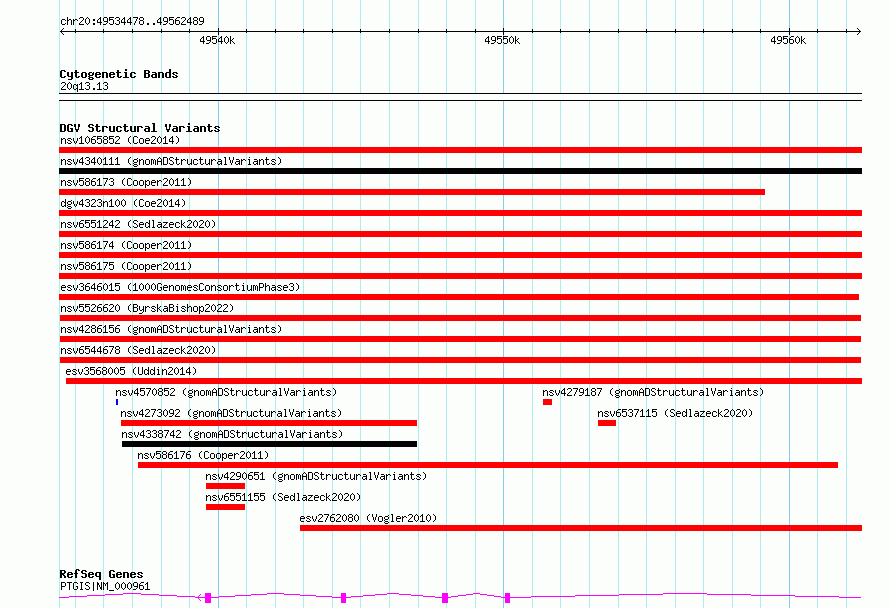This screenshot has width=890, height=608.
Task: Click the DGV Structural Variants track title
Action: click(140, 128)
